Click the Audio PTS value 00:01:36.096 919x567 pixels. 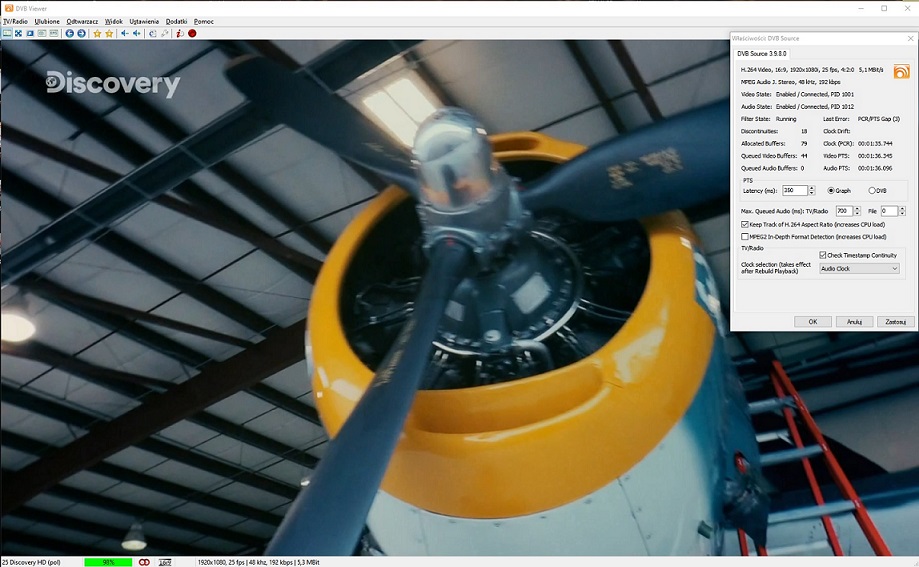tap(874, 168)
